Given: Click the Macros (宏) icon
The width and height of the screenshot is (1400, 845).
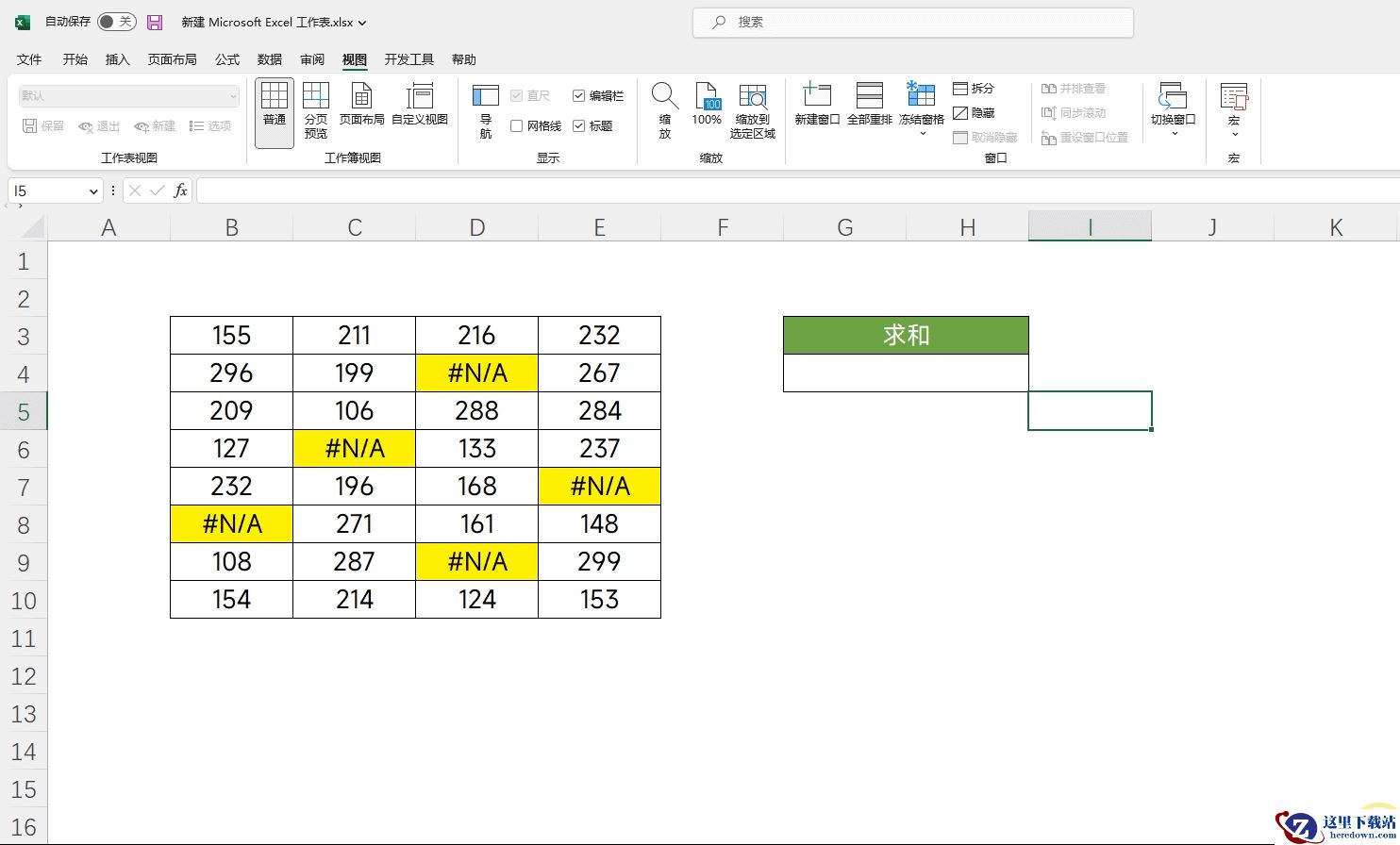Looking at the screenshot, I should point(1234,97).
